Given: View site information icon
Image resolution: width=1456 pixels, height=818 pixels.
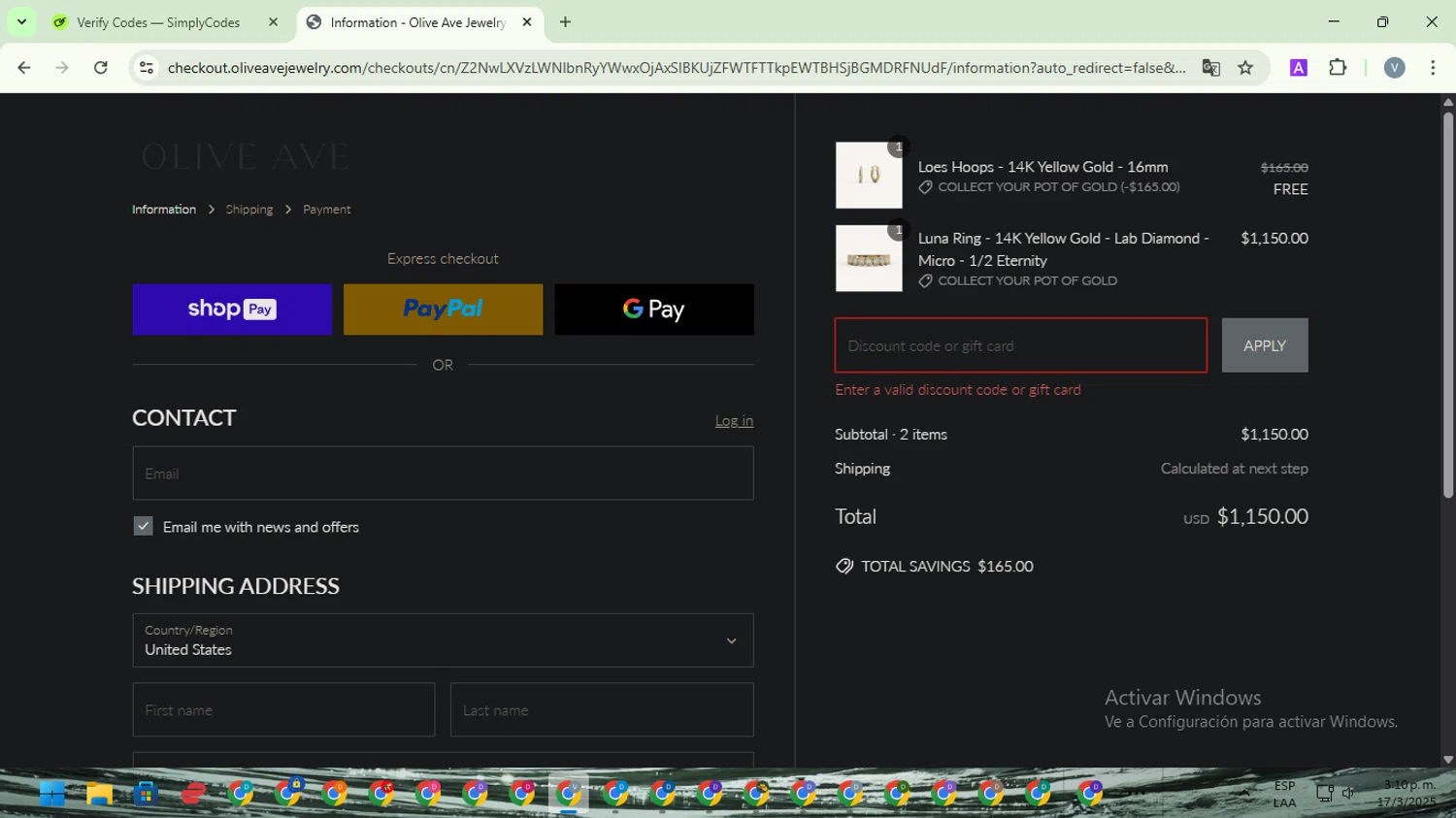Looking at the screenshot, I should coord(147,67).
